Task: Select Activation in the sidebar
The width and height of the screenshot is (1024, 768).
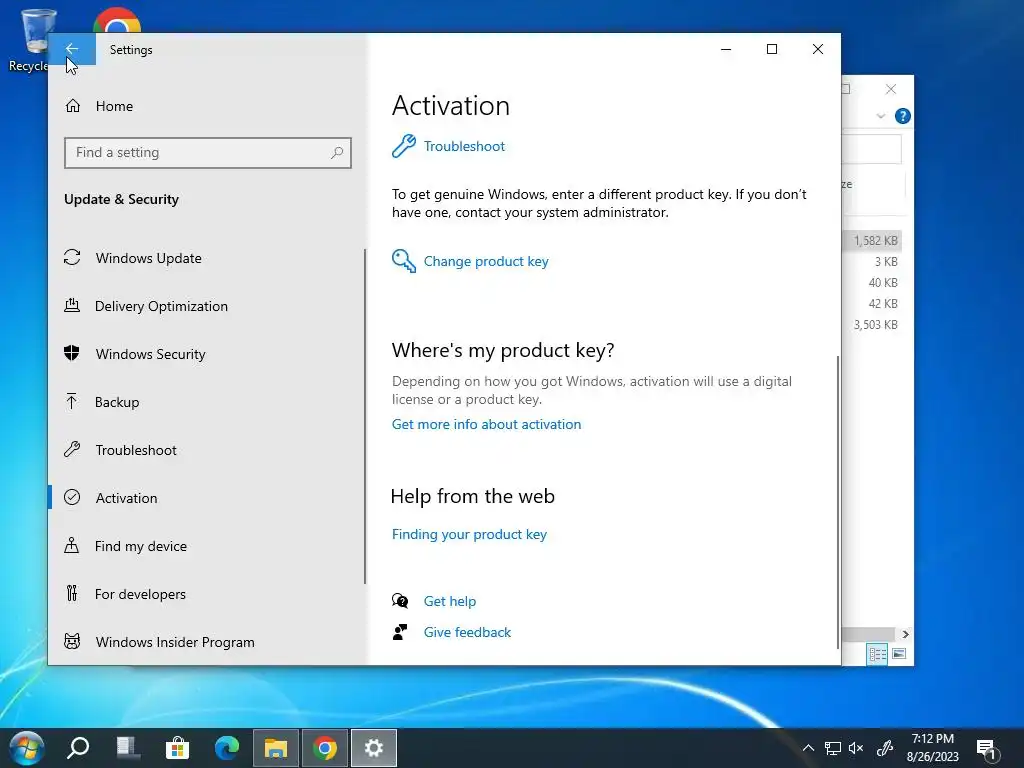Action: pyautogui.click(x=126, y=498)
